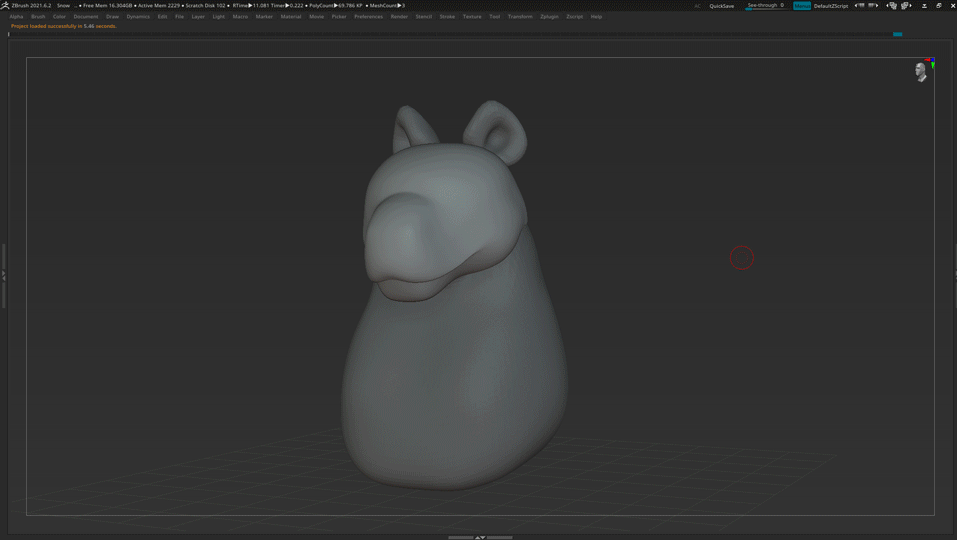This screenshot has width=957, height=540.
Task: Open the Zplugin menu
Action: coord(549,16)
